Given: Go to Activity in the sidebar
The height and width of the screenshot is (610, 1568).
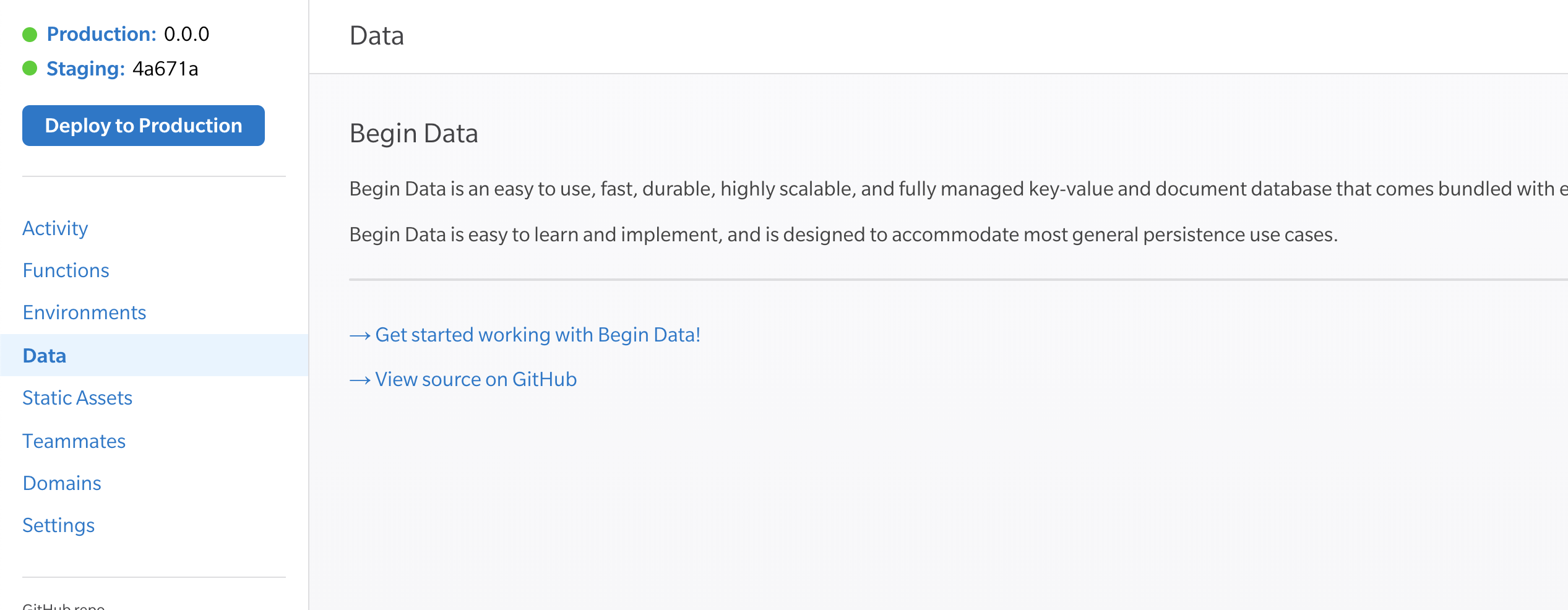Looking at the screenshot, I should 55,228.
